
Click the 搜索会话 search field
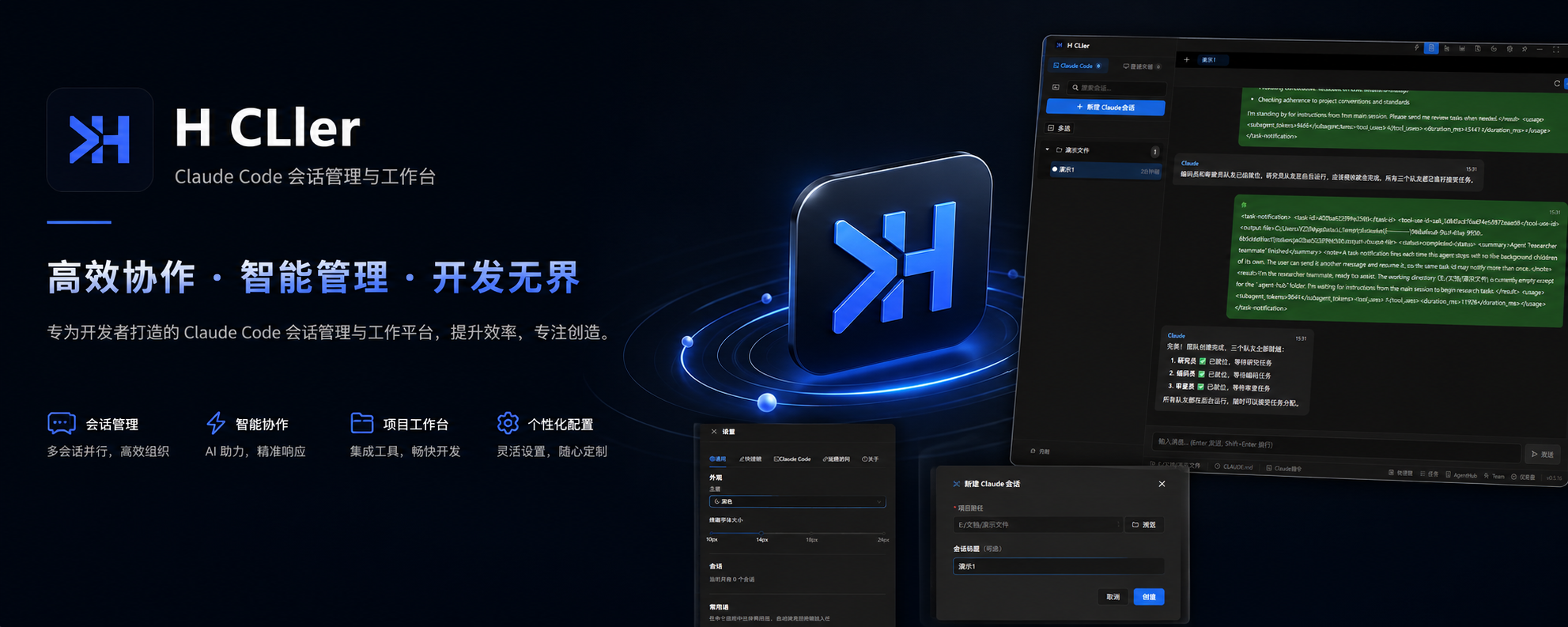coord(1116,88)
